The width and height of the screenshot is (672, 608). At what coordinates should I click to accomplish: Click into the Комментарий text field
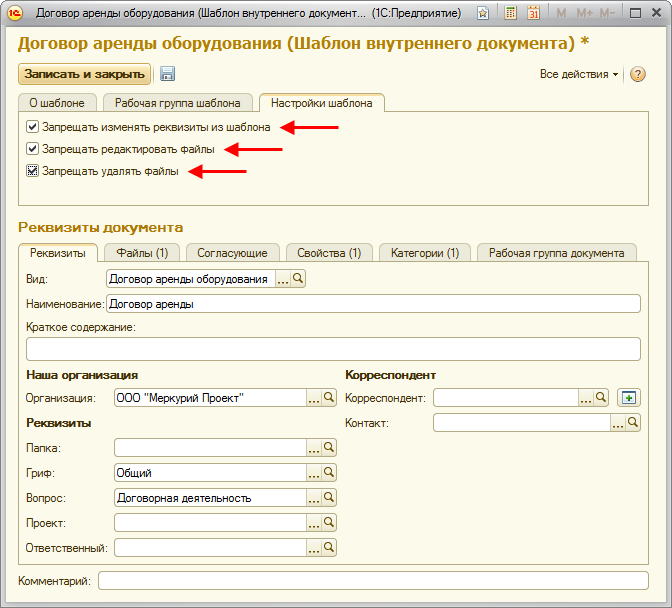[x=372, y=581]
